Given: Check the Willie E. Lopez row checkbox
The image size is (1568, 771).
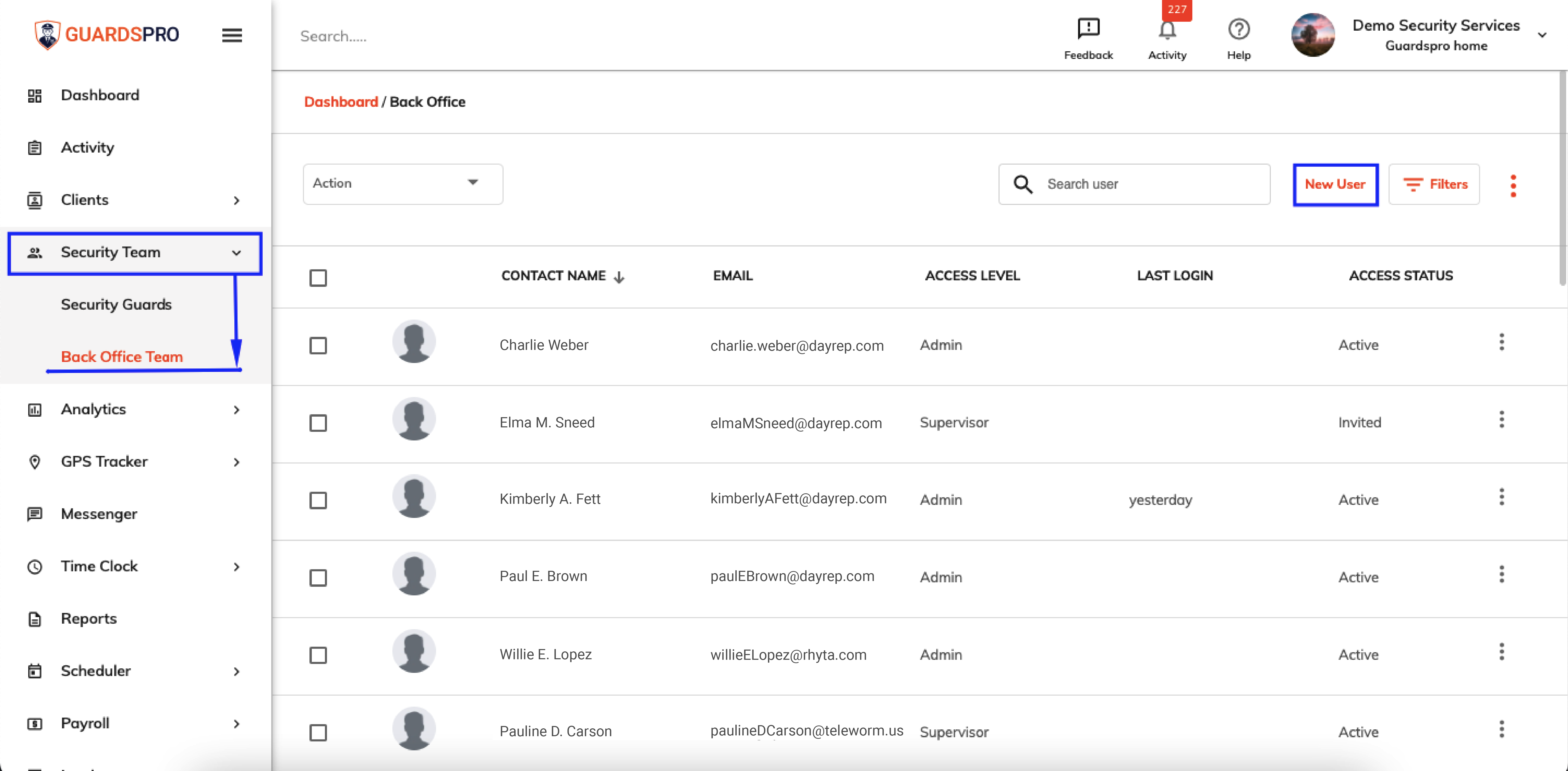Looking at the screenshot, I should [x=318, y=655].
